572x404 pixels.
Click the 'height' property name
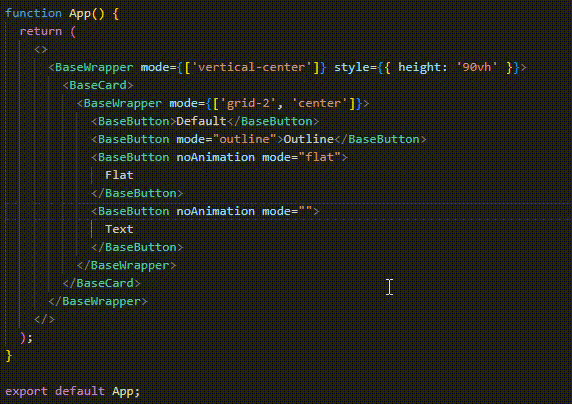click(x=420, y=68)
